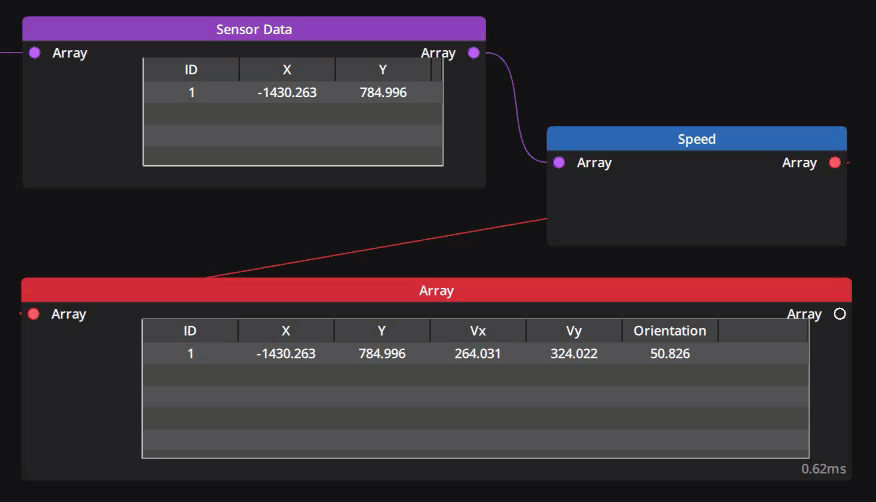876x502 pixels.
Task: Select Vx value 264.031 cell
Action: tap(478, 354)
